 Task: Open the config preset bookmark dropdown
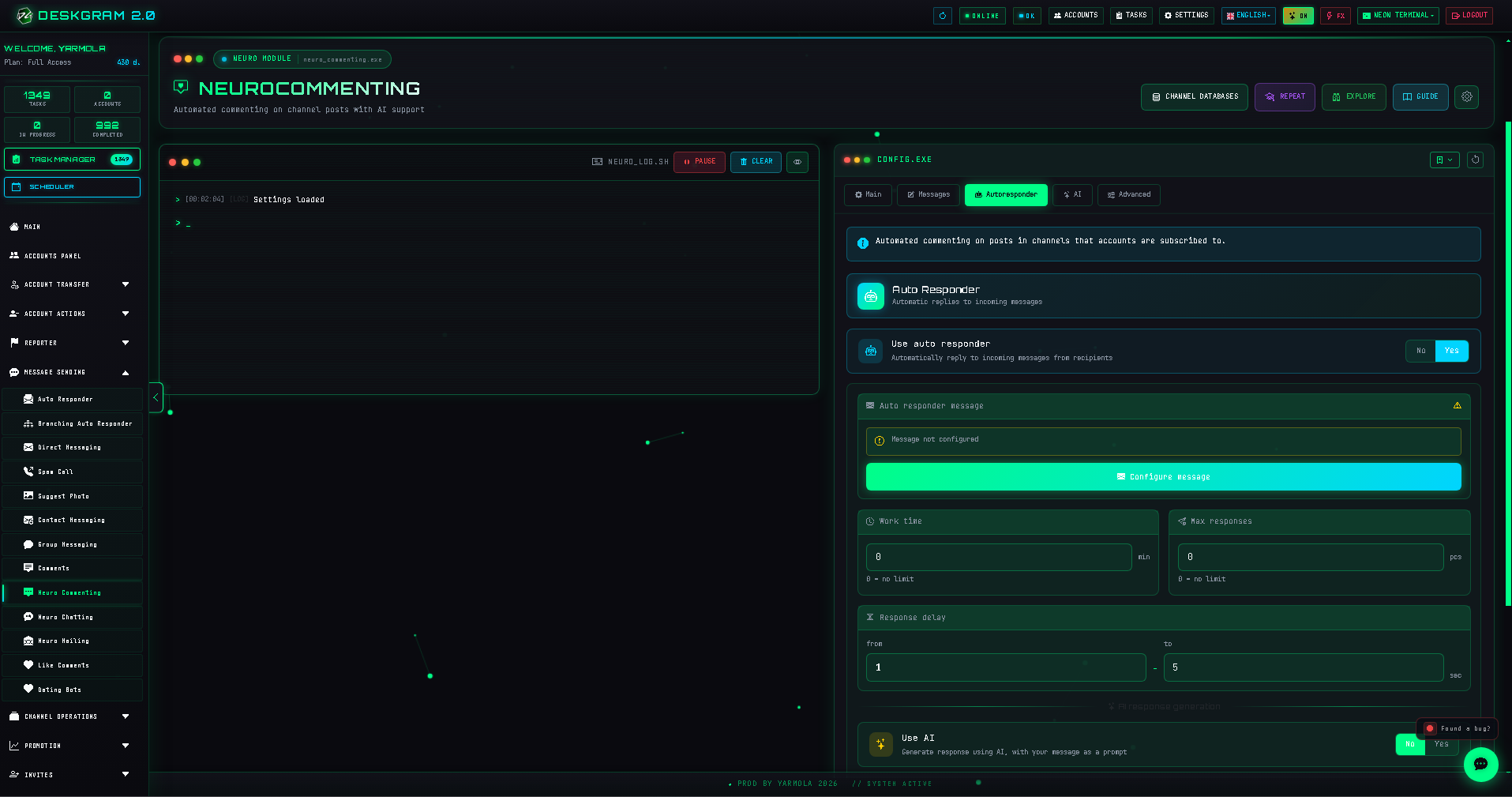click(x=1444, y=160)
